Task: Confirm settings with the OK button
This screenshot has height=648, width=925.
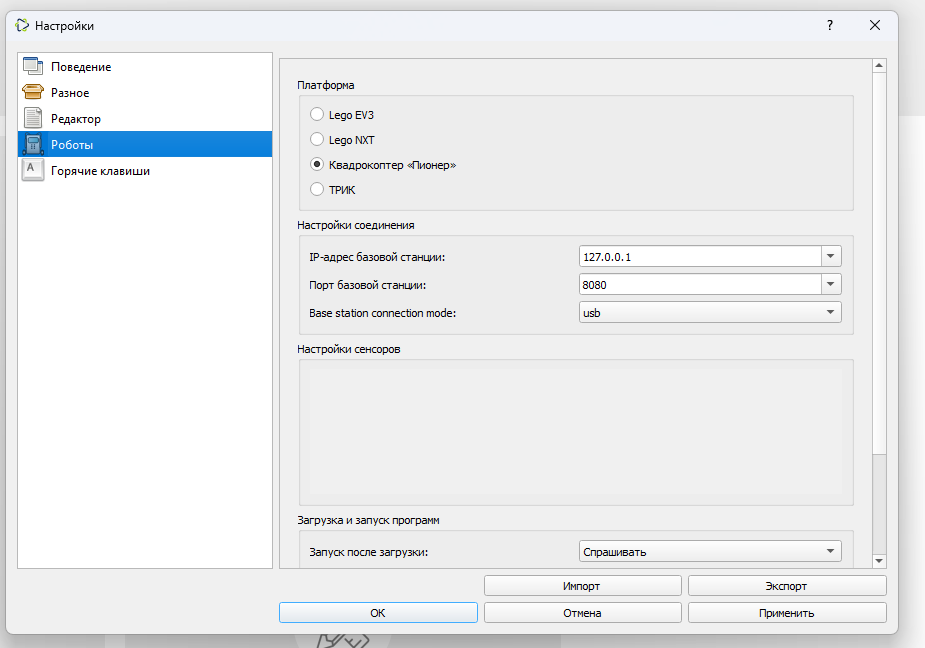Action: point(378,613)
